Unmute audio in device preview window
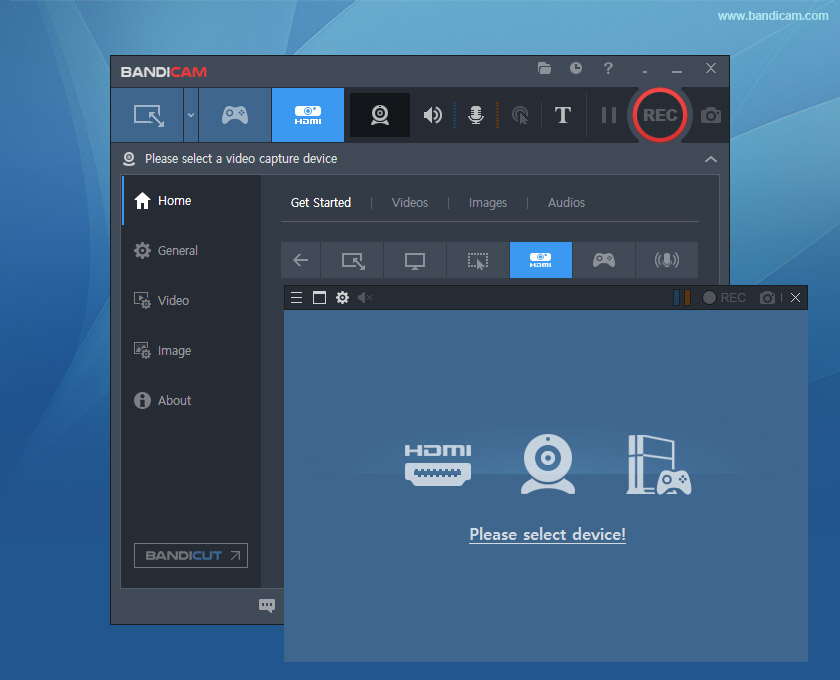 click(365, 298)
